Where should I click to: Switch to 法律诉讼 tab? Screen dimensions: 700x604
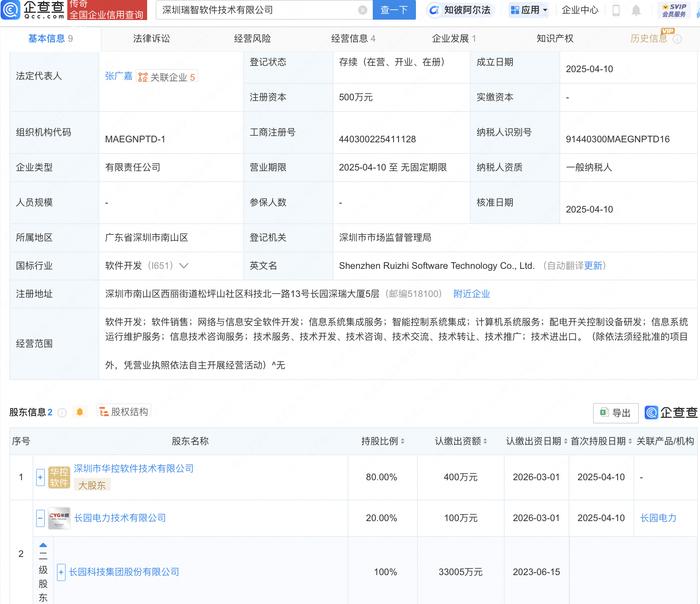(x=151, y=39)
